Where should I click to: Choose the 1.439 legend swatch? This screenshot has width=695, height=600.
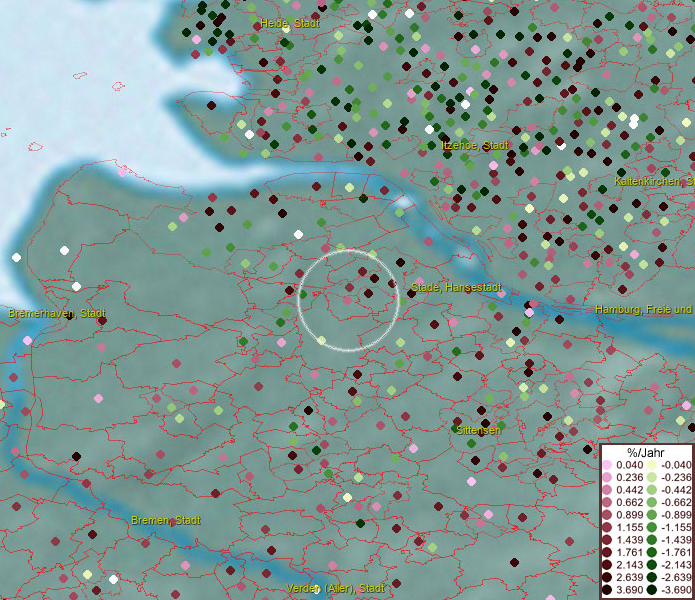(x=607, y=540)
